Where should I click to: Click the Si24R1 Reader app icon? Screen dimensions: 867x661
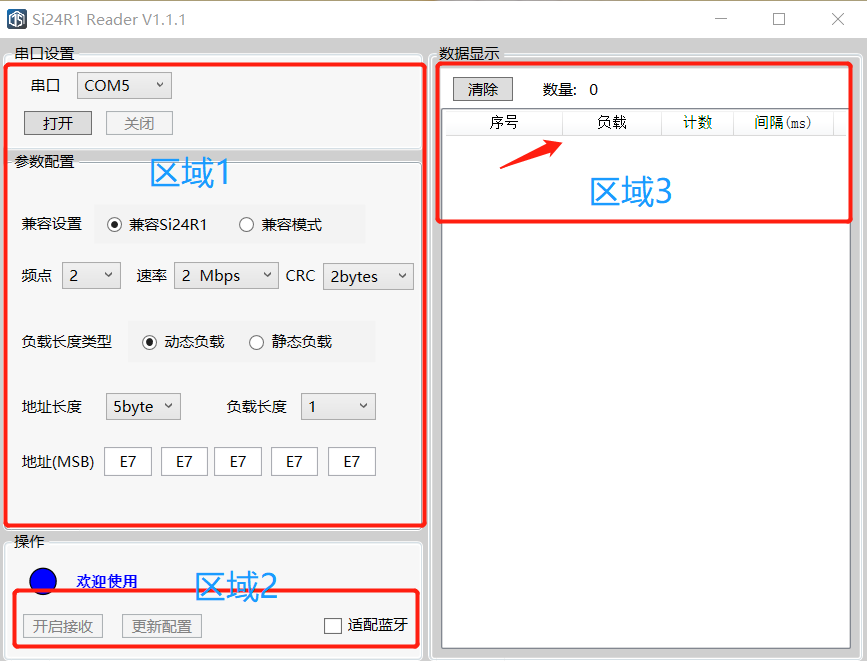tap(17, 19)
